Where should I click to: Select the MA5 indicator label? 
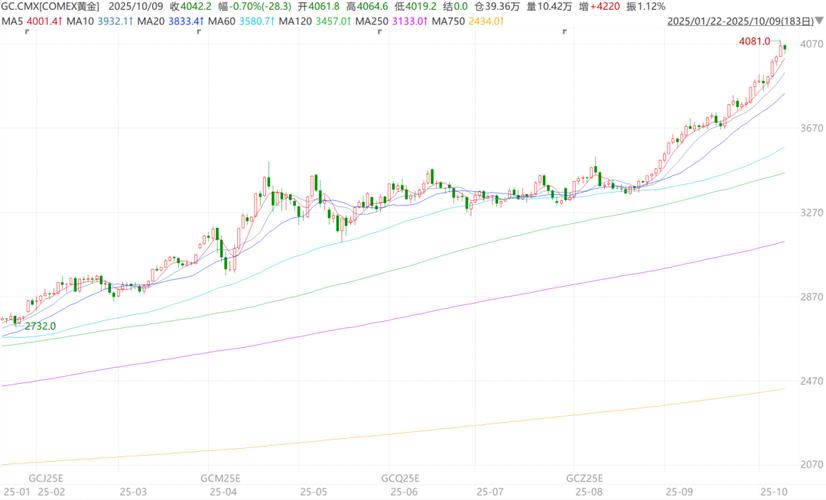coord(31,21)
